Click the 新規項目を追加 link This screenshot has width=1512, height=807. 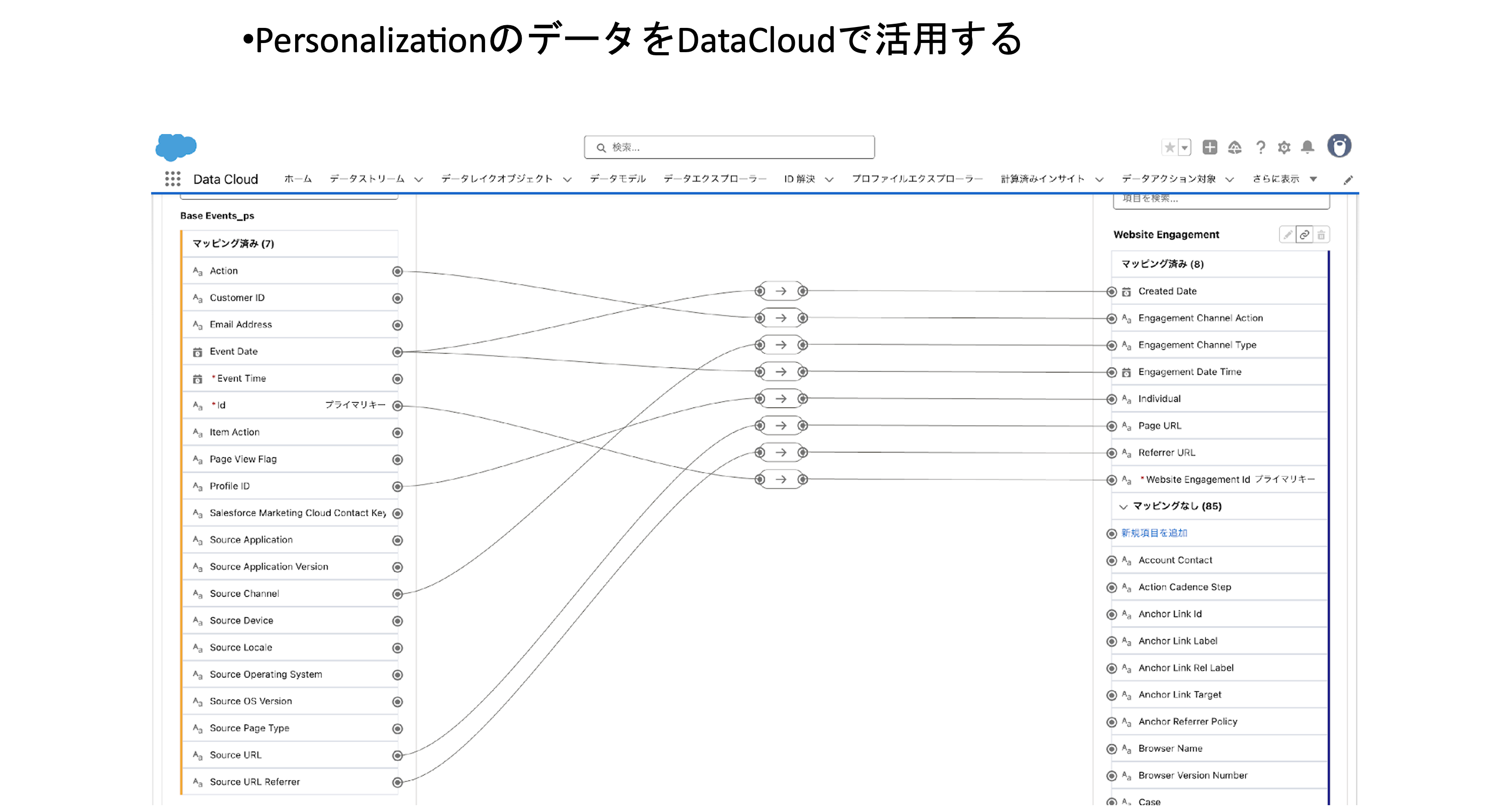pyautogui.click(x=1154, y=533)
